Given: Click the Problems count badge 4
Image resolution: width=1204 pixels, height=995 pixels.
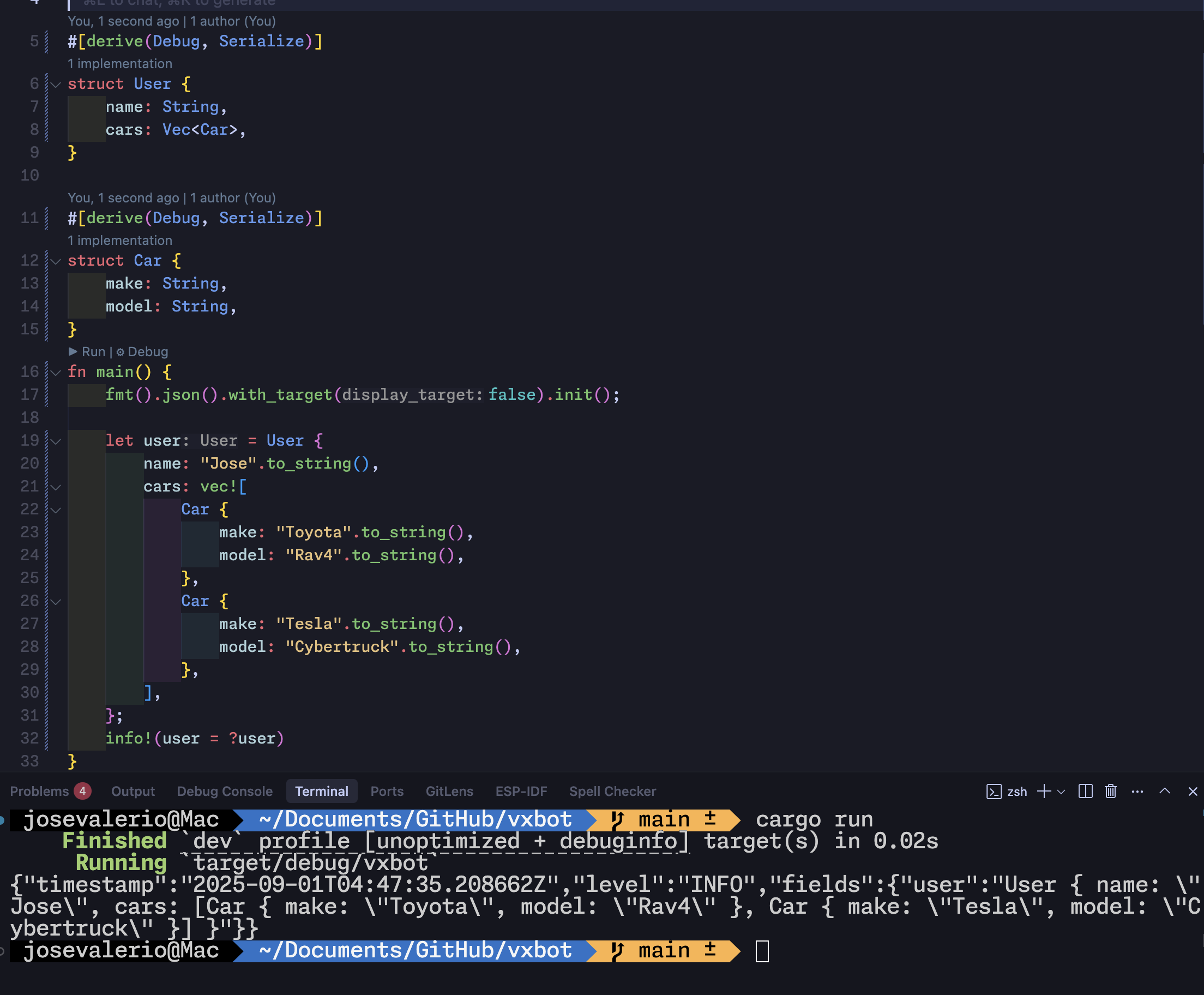Looking at the screenshot, I should pyautogui.click(x=82, y=792).
